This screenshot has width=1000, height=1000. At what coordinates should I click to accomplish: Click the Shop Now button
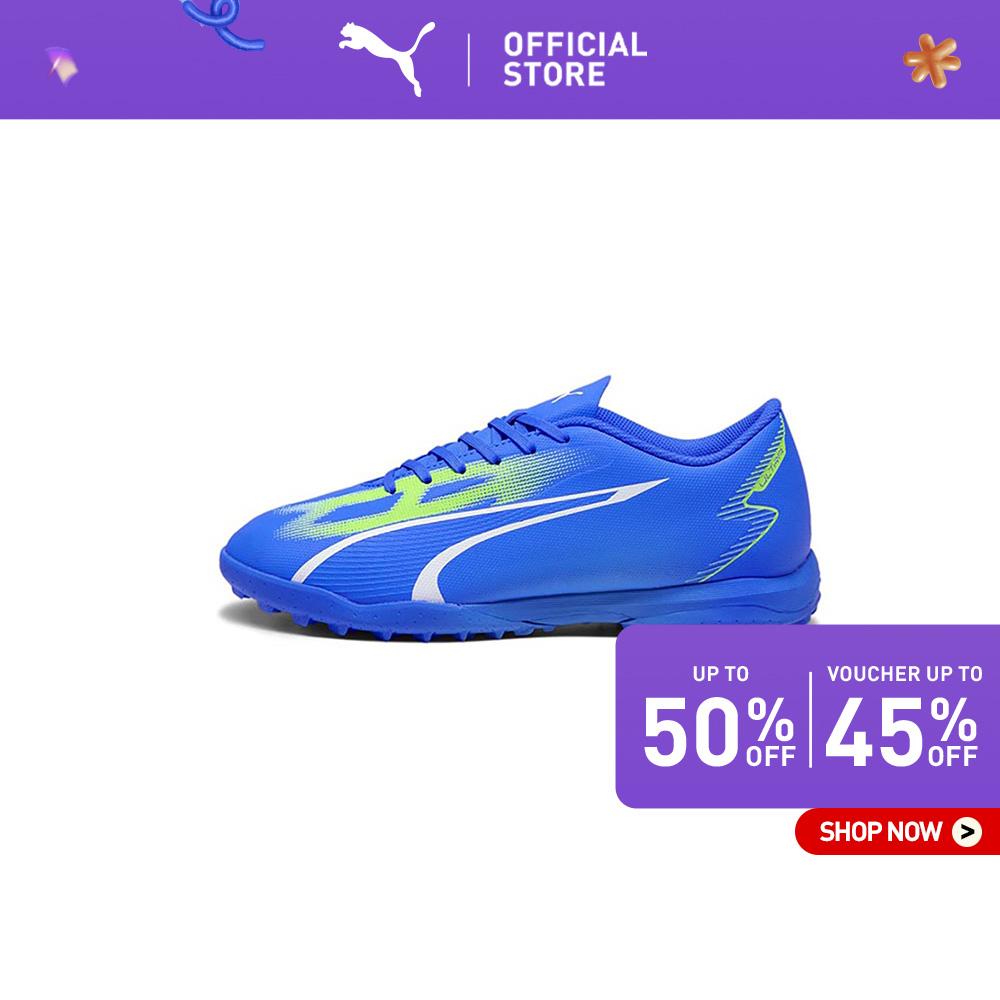coord(897,832)
